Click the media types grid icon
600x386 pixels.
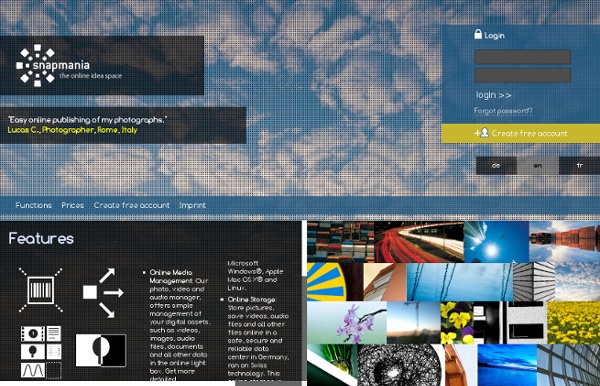(x=41, y=352)
